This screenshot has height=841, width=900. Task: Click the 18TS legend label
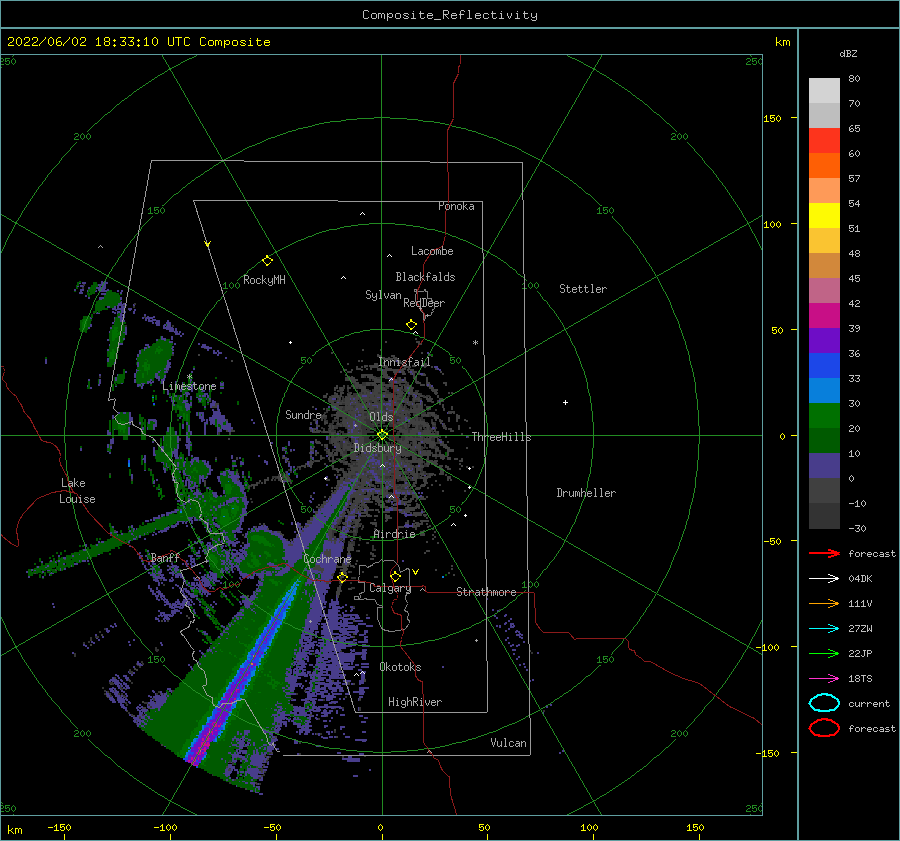coord(860,679)
